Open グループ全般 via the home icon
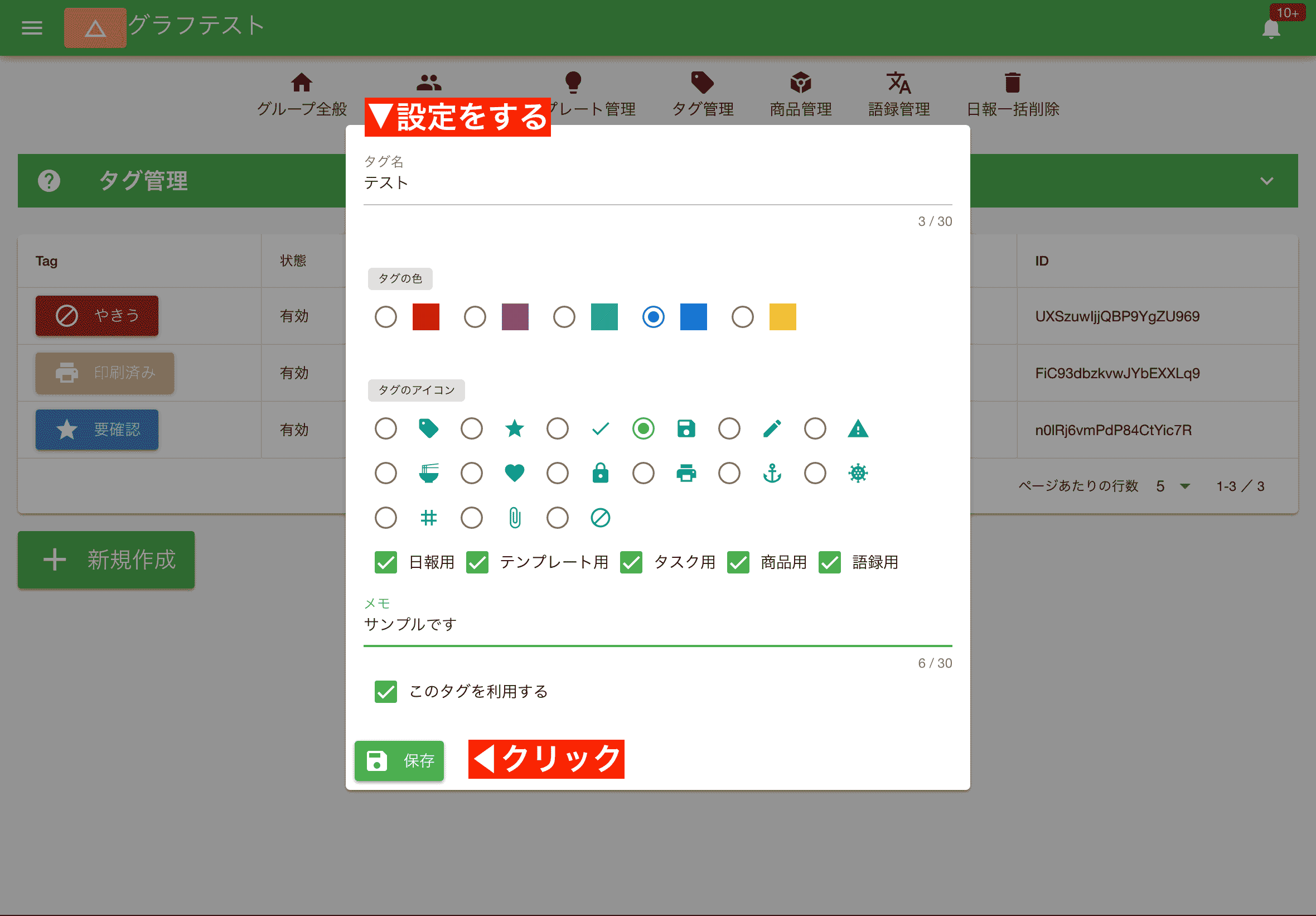Screen dimensions: 1316x916 (302, 81)
